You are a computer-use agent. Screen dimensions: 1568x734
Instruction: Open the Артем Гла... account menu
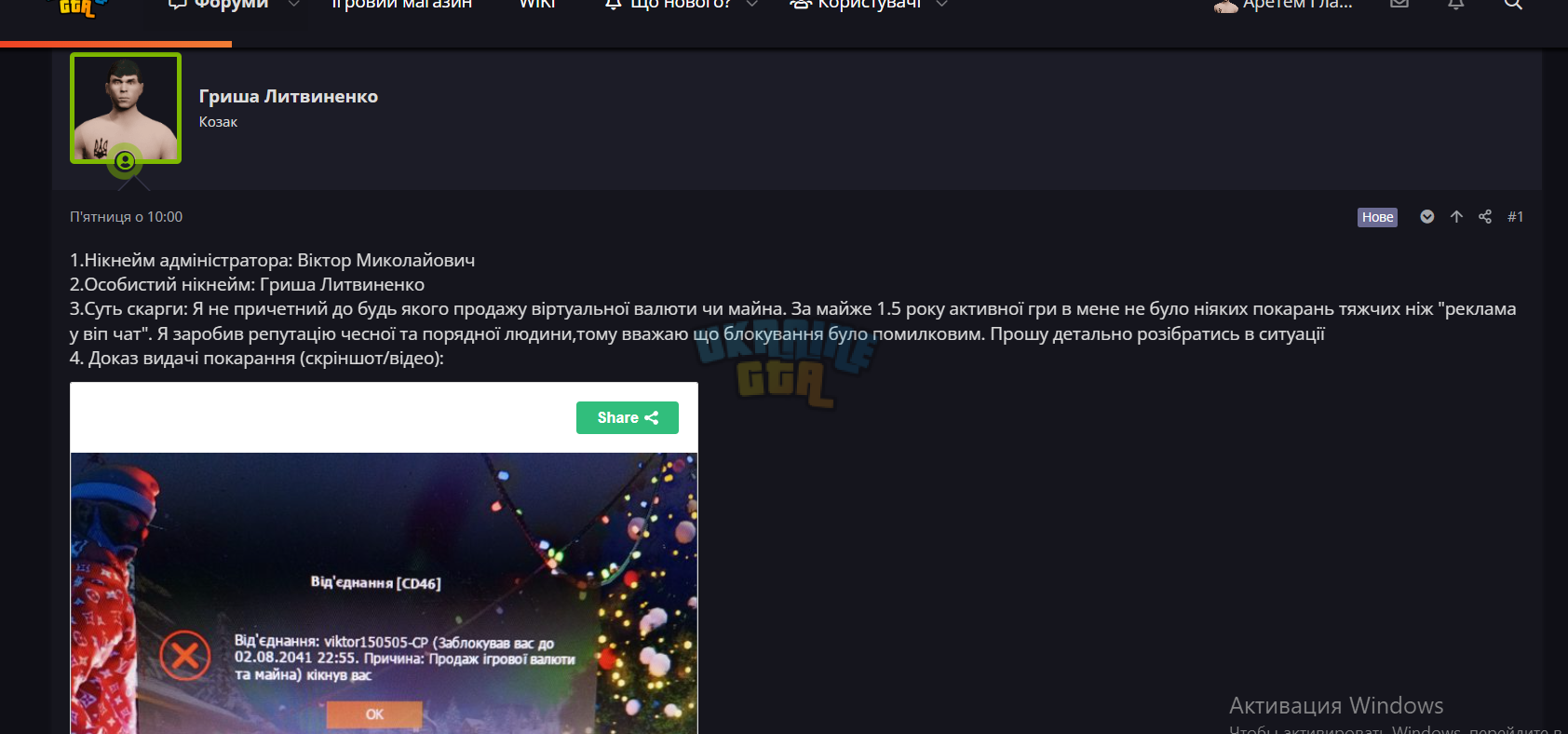(1283, 5)
